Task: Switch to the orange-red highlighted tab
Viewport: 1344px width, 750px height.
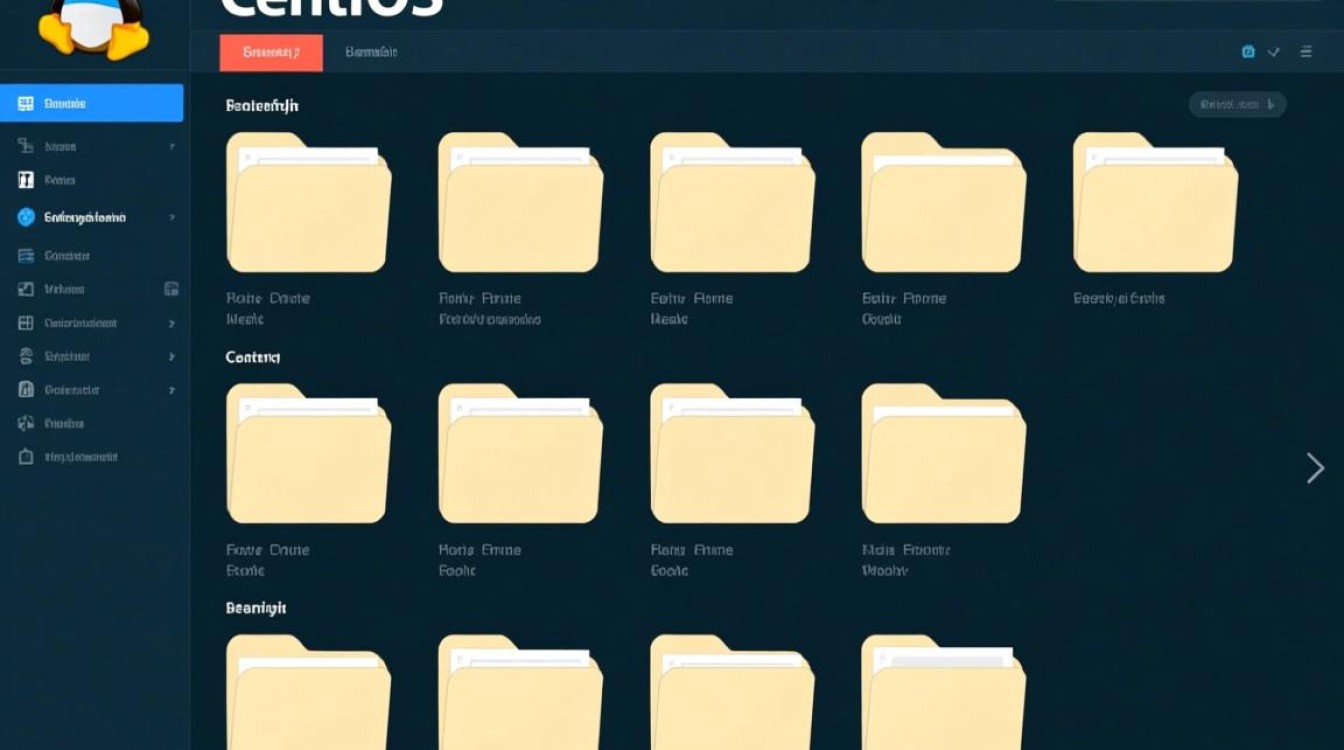Action: click(x=271, y=53)
